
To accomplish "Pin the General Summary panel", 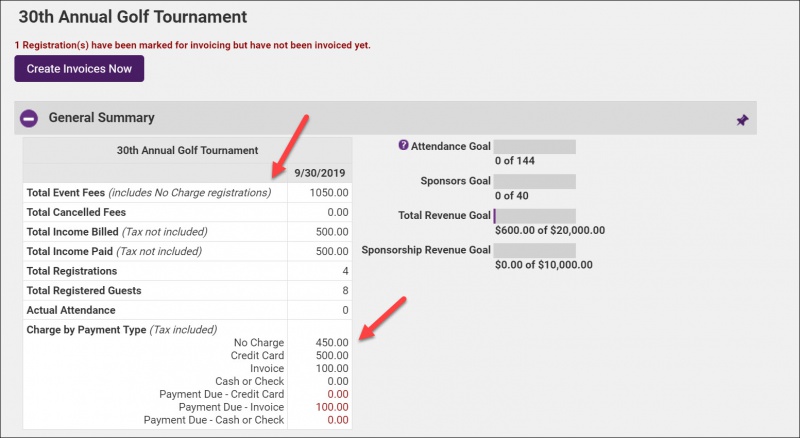I will (742, 120).
